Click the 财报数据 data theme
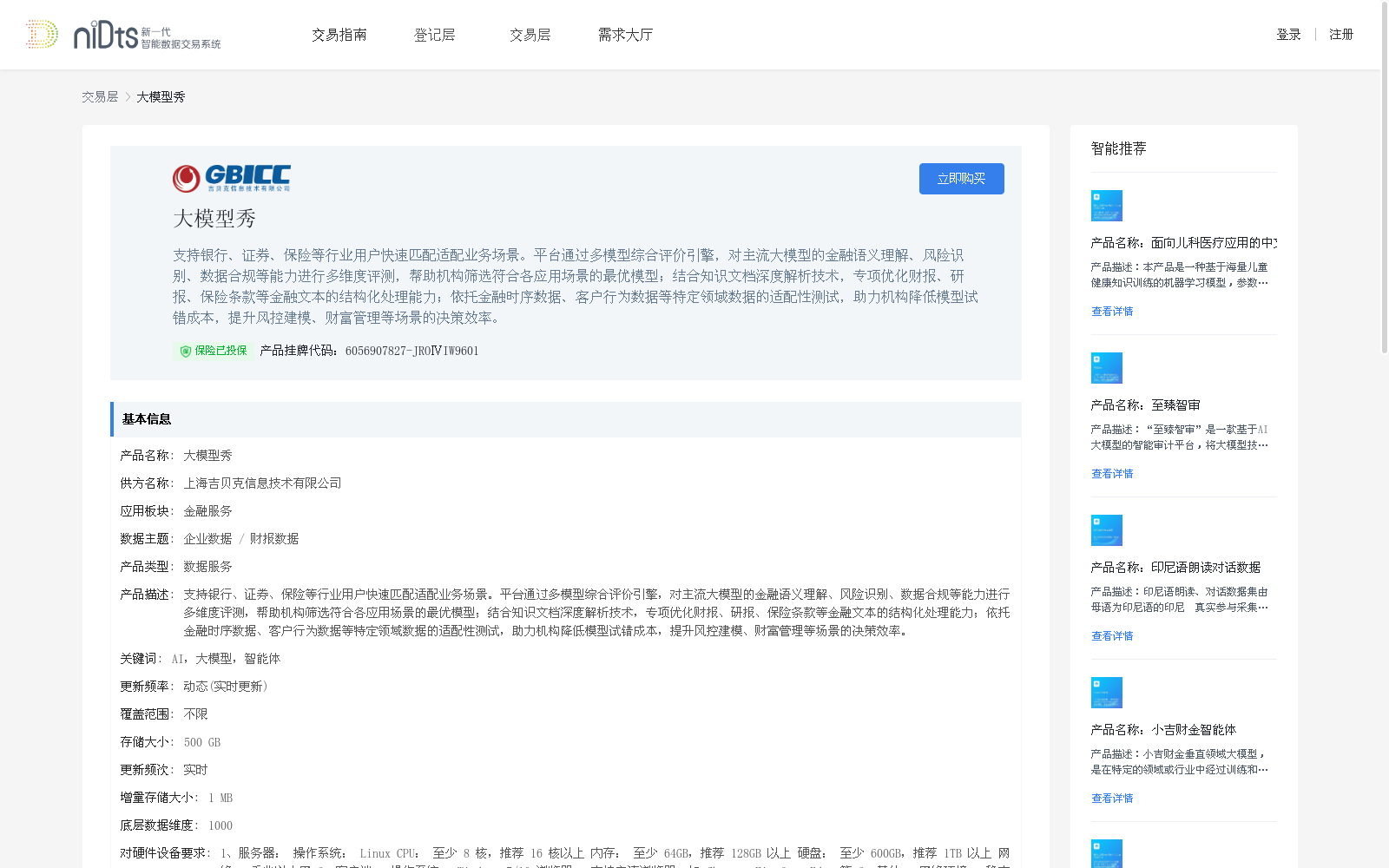The width and height of the screenshot is (1389, 868). (274, 539)
